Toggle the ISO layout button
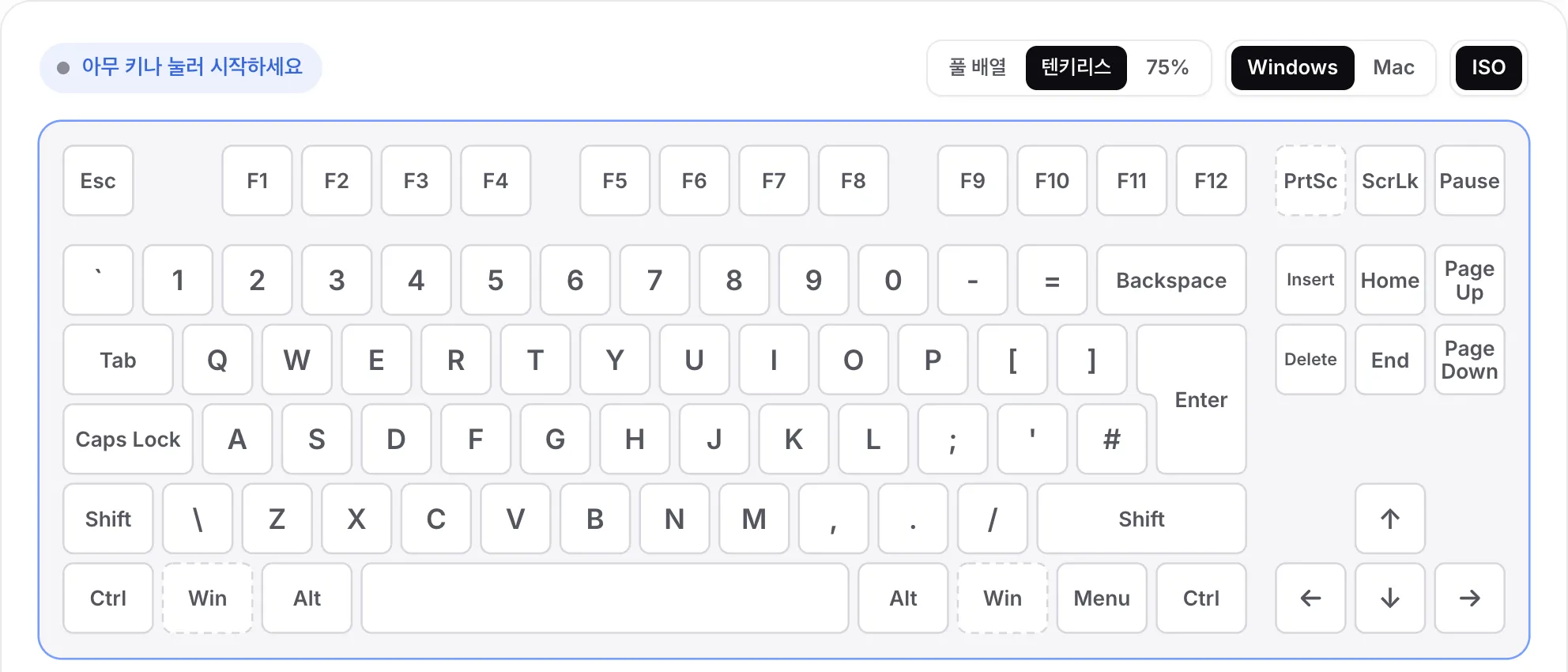This screenshot has width=1568, height=672. pos(1488,67)
